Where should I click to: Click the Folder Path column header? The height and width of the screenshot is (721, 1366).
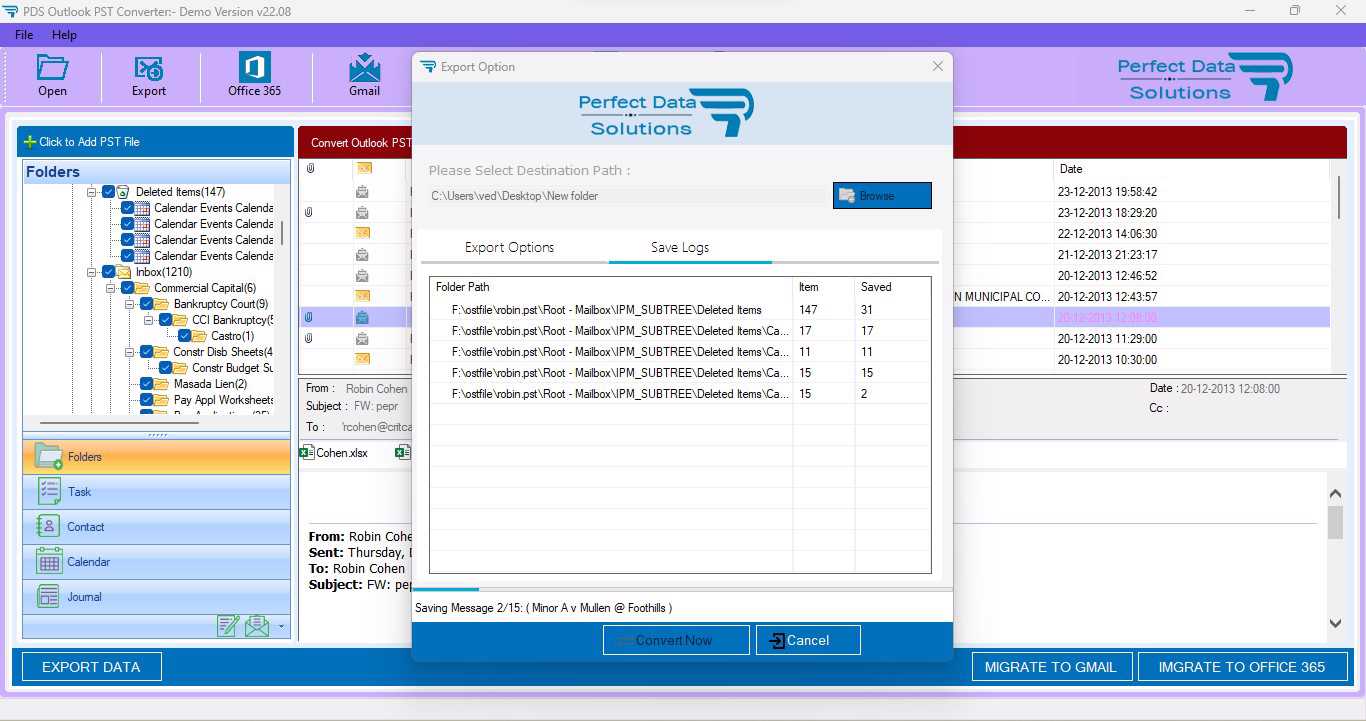pyautogui.click(x=611, y=287)
